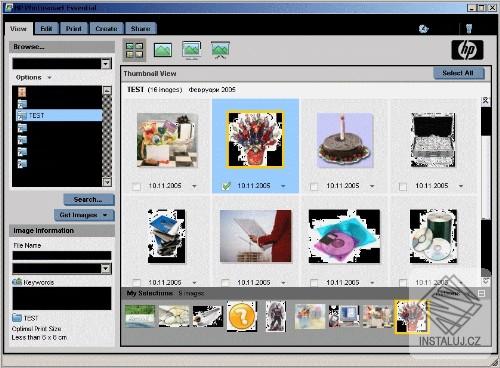Click the last folder icon in tree
Image resolution: width=500 pixels, height=368 pixels.
pos(22,163)
